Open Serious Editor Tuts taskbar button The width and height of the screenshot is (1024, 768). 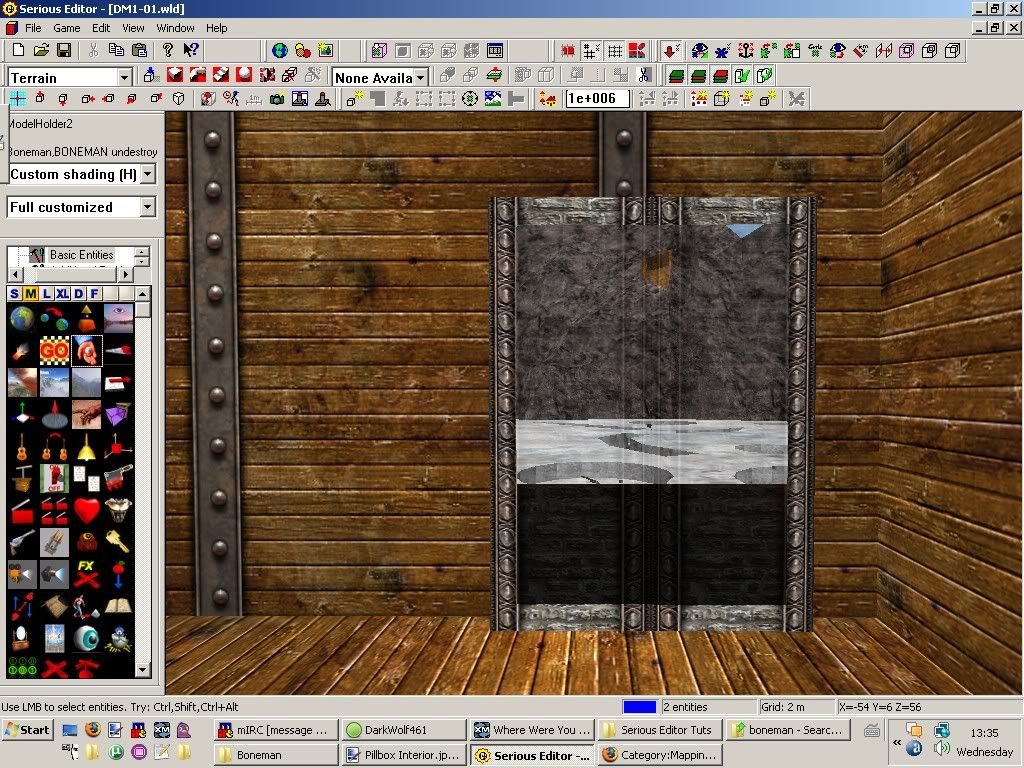click(x=659, y=729)
